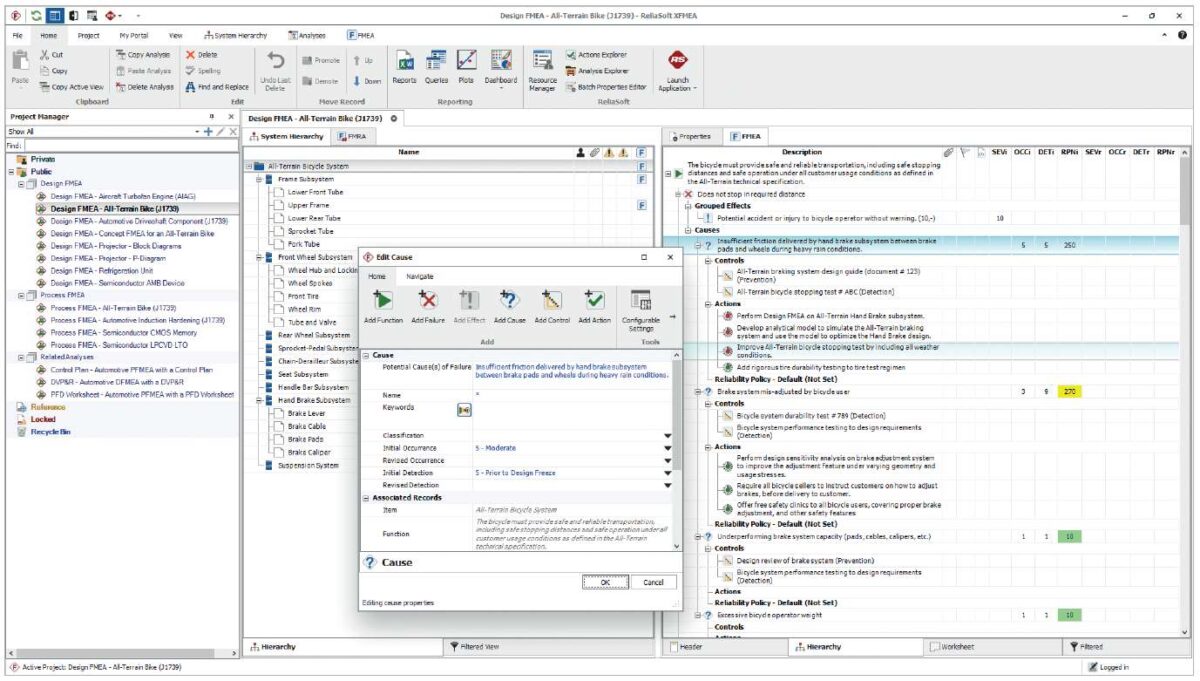
Task: Click the Find input field
Action: pos(131,145)
